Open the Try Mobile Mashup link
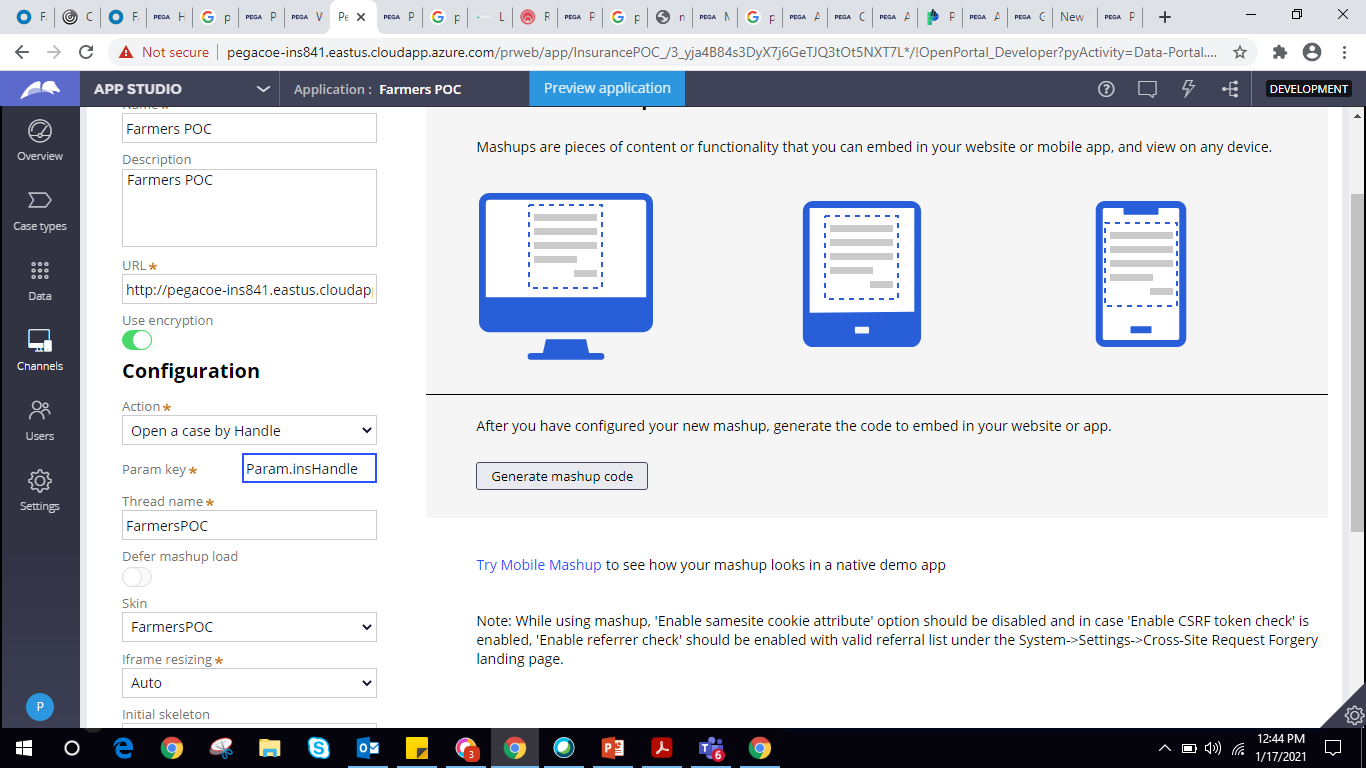1366x768 pixels. tap(538, 565)
